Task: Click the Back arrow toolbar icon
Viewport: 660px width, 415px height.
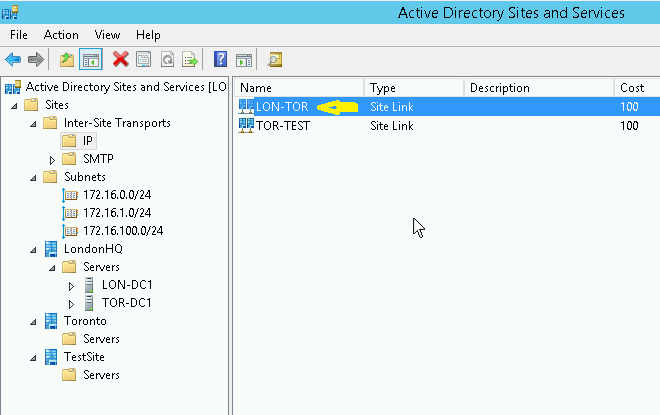Action: coord(13,59)
